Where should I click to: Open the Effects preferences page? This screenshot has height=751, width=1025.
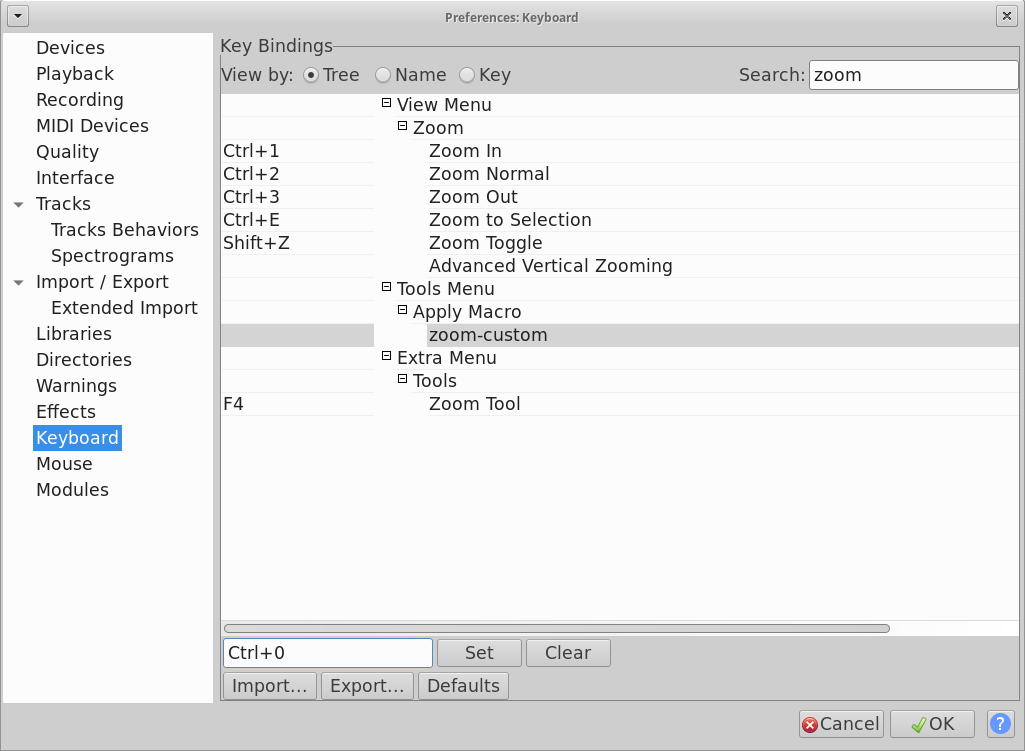tap(66, 412)
